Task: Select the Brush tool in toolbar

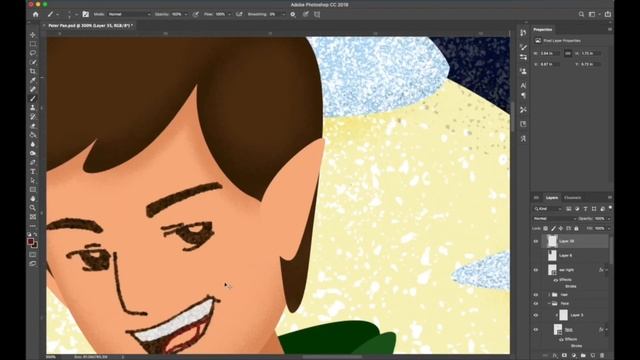Action: point(33,99)
